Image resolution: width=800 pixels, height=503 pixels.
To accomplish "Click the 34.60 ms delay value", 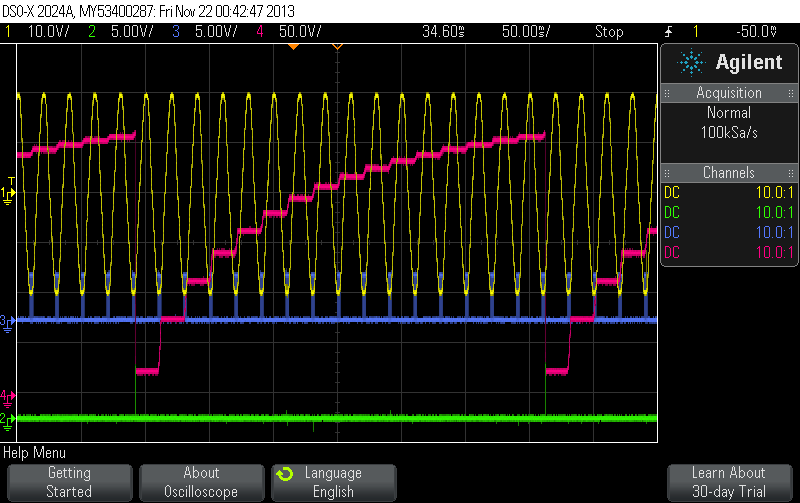I will pos(443,32).
